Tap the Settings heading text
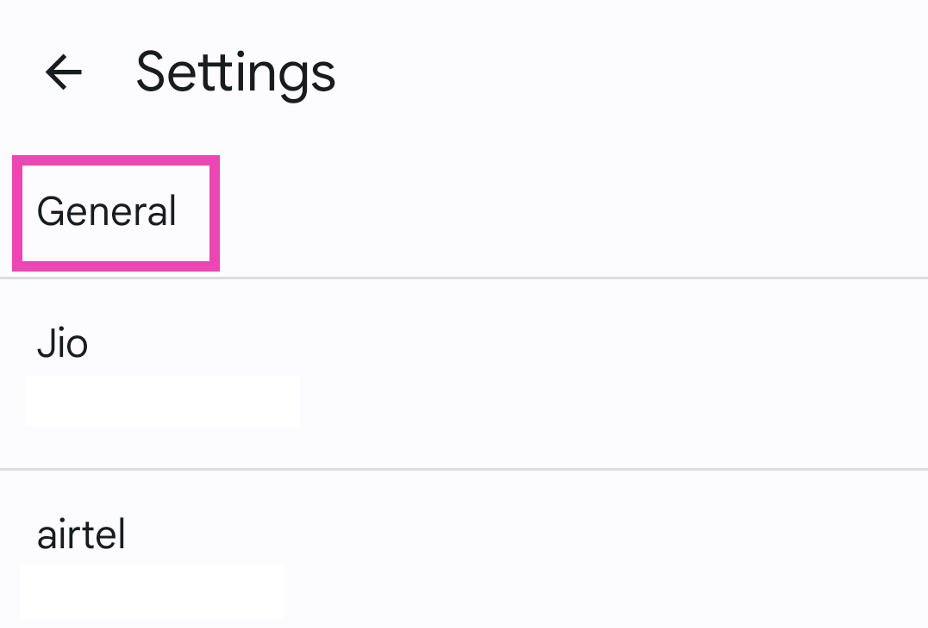Image resolution: width=928 pixels, height=628 pixels. click(235, 72)
